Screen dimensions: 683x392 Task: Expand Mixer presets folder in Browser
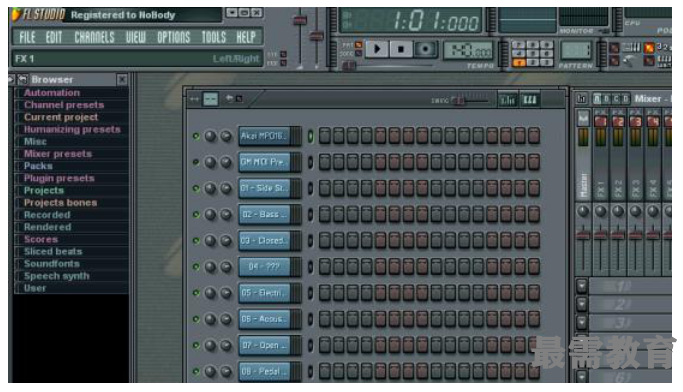click(58, 154)
